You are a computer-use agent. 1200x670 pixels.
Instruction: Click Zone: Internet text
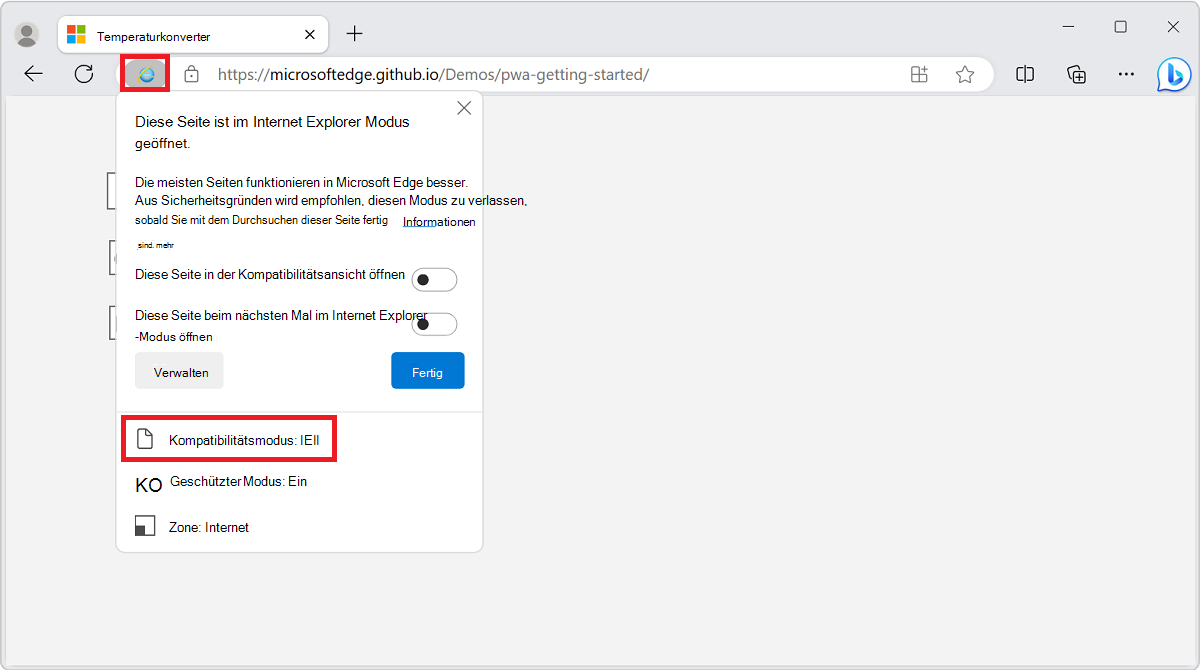point(209,527)
